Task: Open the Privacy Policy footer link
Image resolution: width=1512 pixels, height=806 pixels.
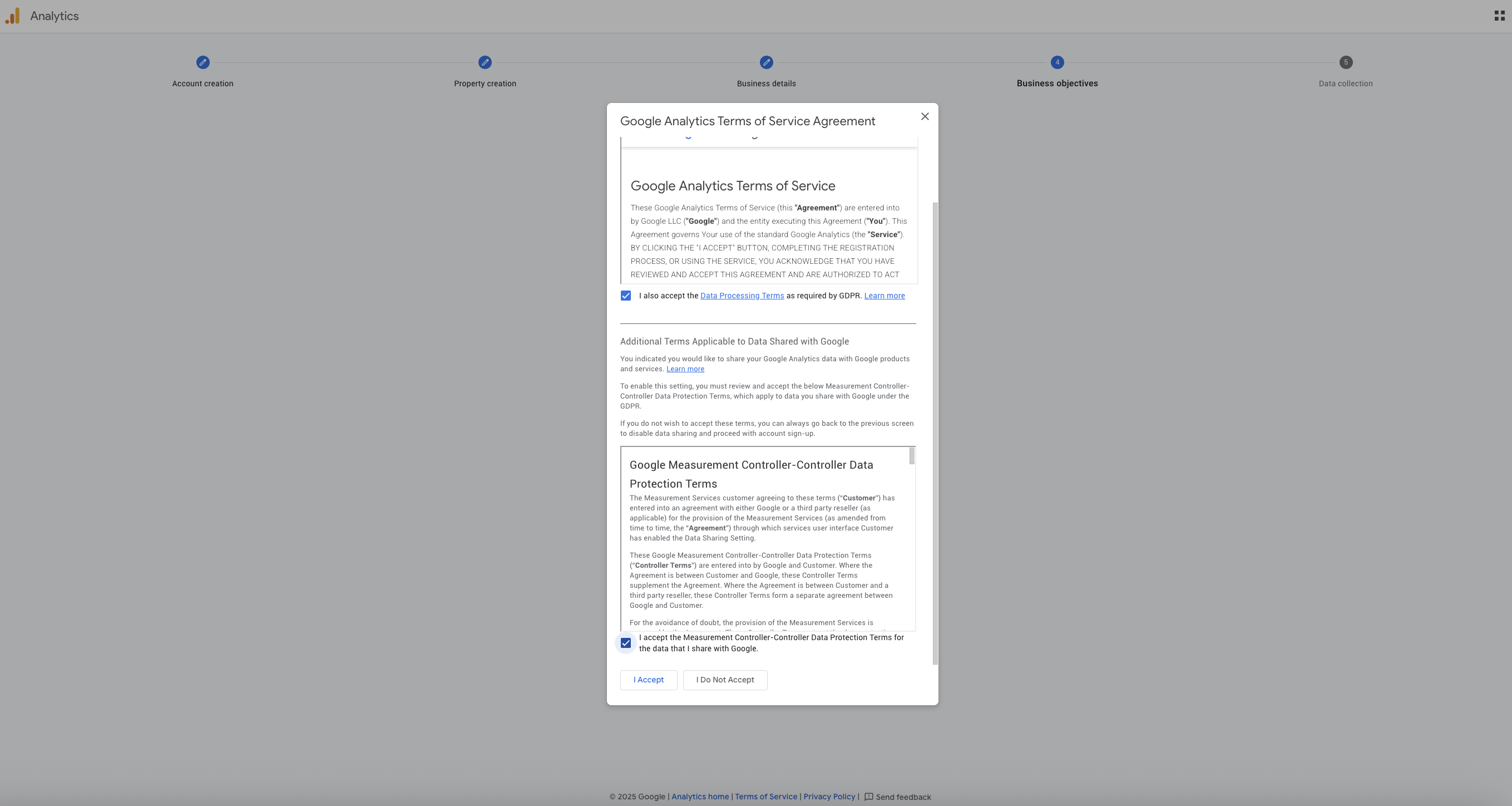Action: 829,797
